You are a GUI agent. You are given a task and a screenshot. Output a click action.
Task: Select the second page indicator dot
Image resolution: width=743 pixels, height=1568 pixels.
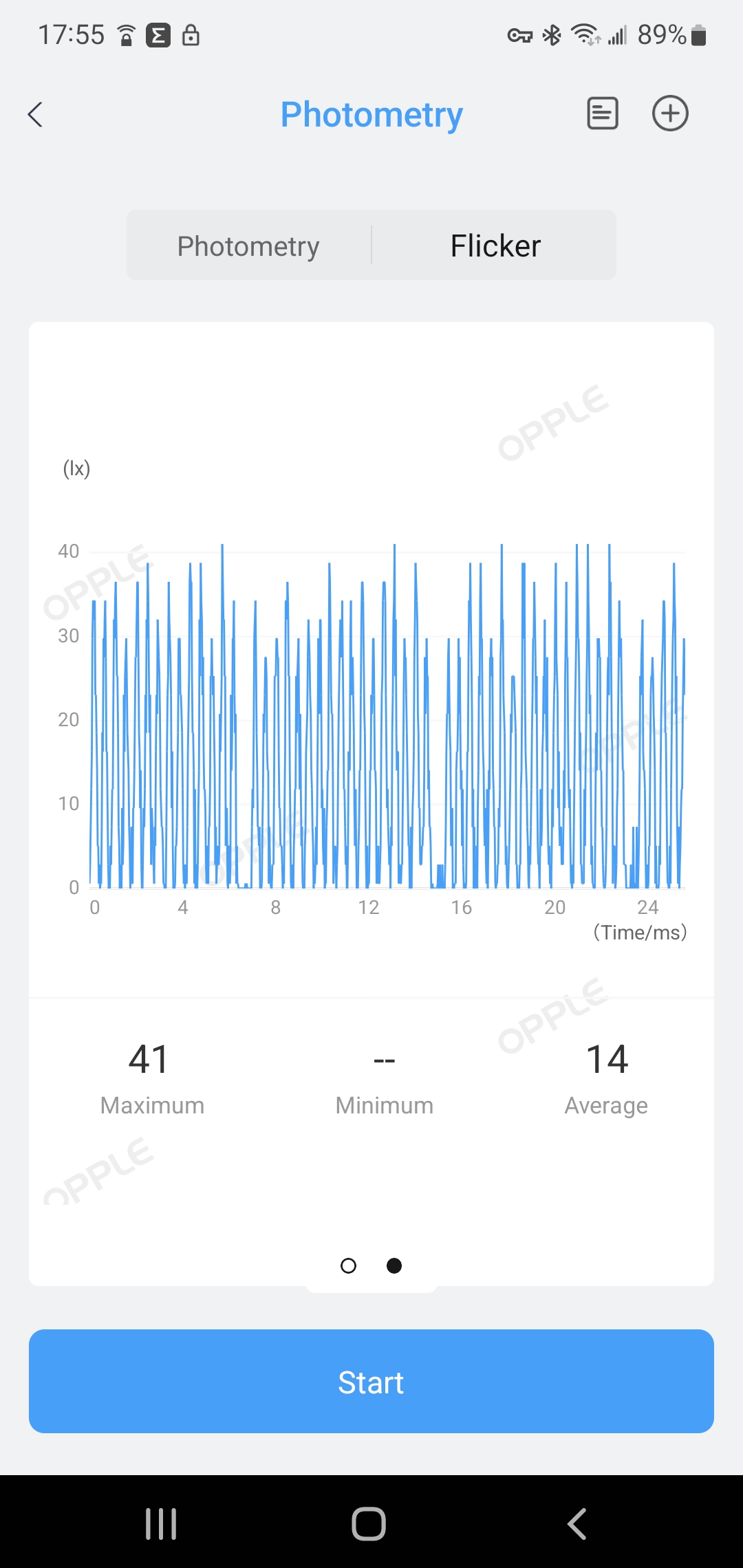(394, 1265)
